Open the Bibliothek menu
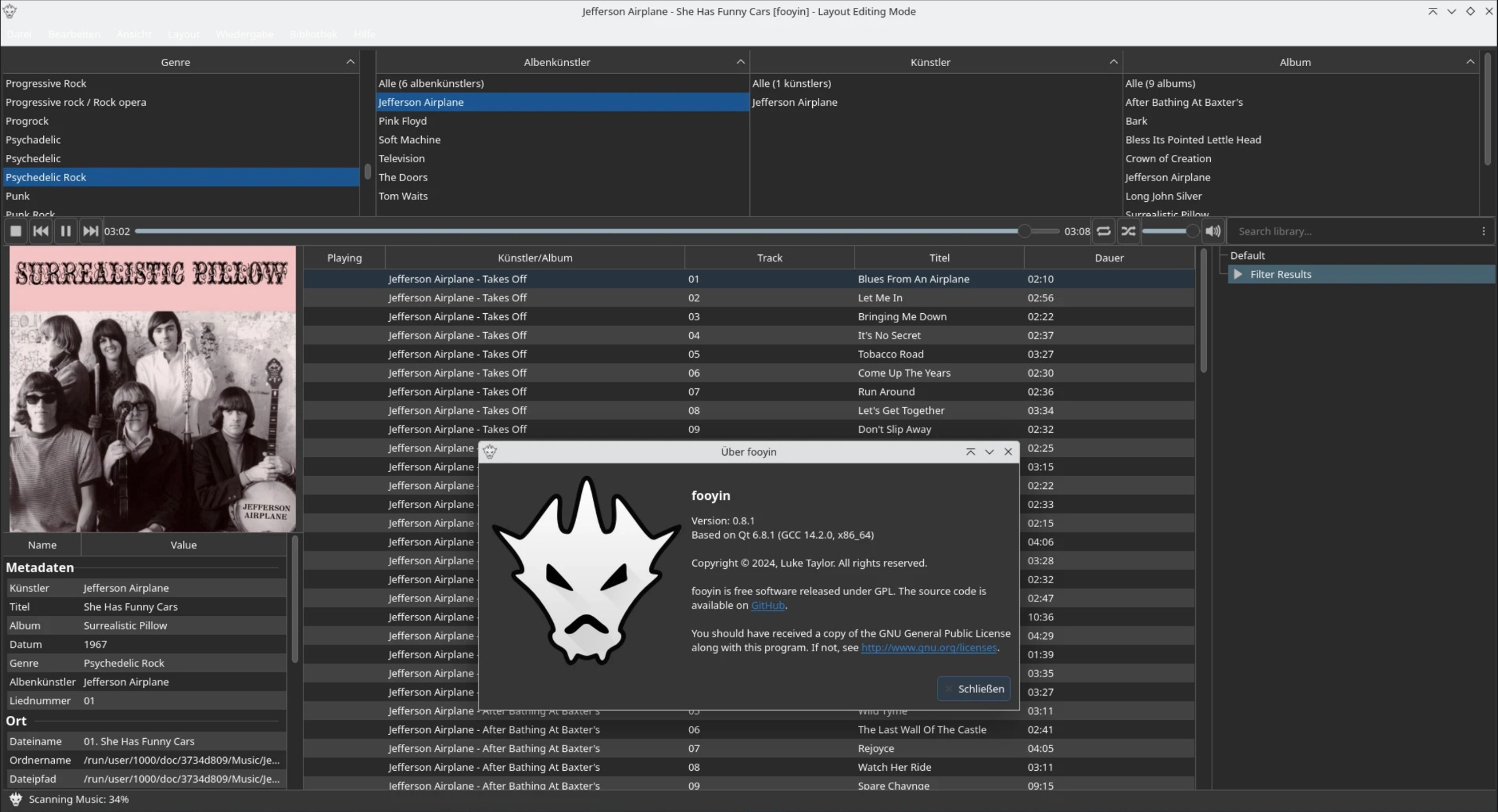 pyautogui.click(x=313, y=34)
